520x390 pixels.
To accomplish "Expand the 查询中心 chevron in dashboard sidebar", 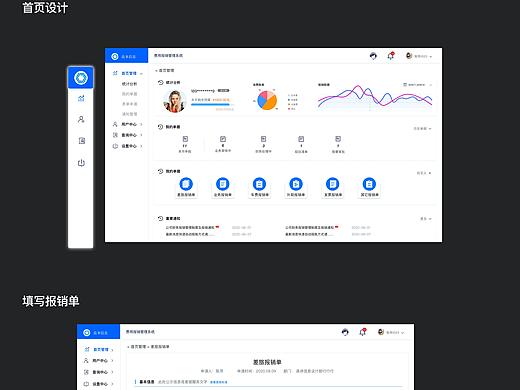I will point(141,135).
